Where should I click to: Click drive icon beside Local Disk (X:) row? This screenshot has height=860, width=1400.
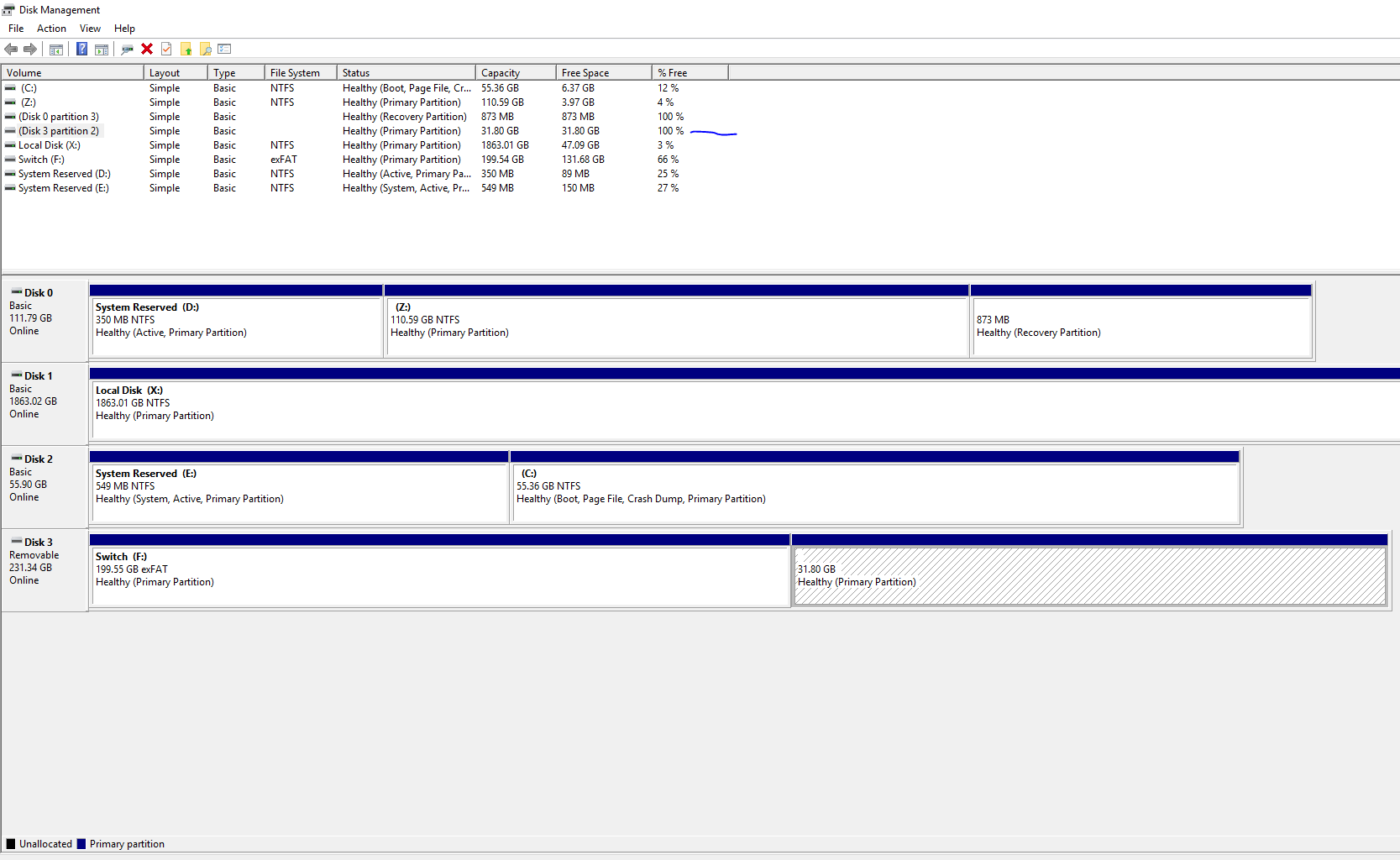pyautogui.click(x=10, y=145)
